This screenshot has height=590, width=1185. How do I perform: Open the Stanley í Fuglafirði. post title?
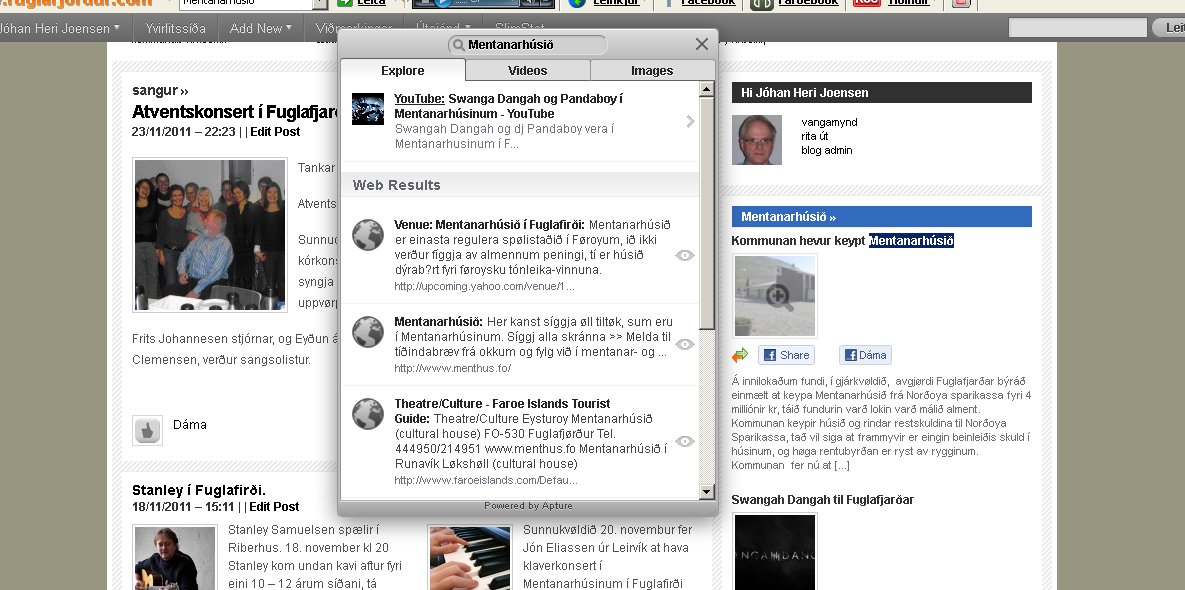[199, 490]
